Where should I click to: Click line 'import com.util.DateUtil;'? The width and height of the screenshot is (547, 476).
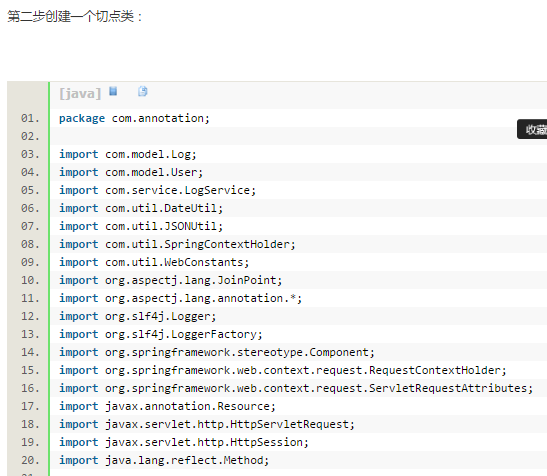click(x=141, y=208)
